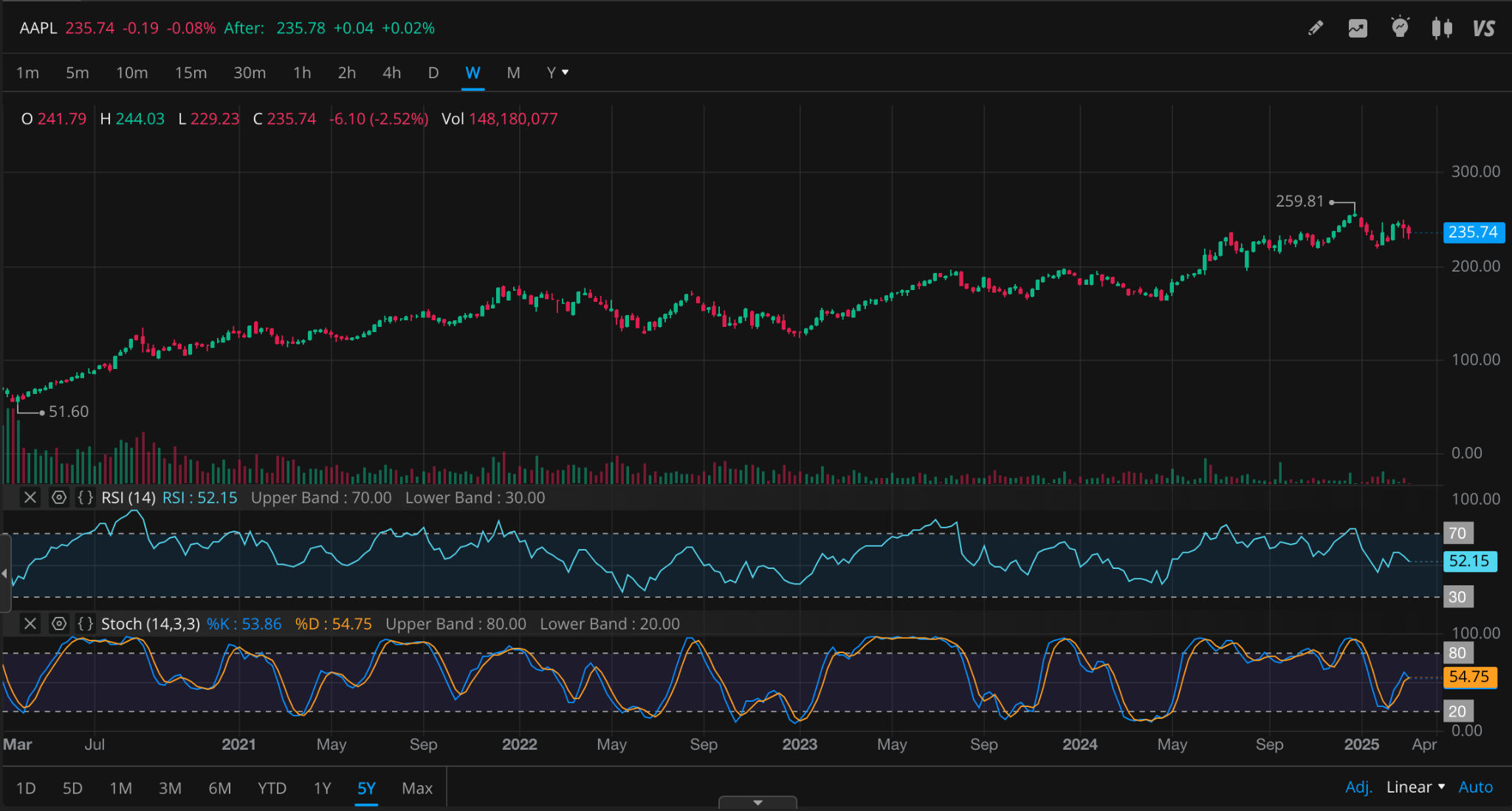The image size is (1512, 811).
Task: Click the lightbulb insights icon
Action: [x=1400, y=28]
